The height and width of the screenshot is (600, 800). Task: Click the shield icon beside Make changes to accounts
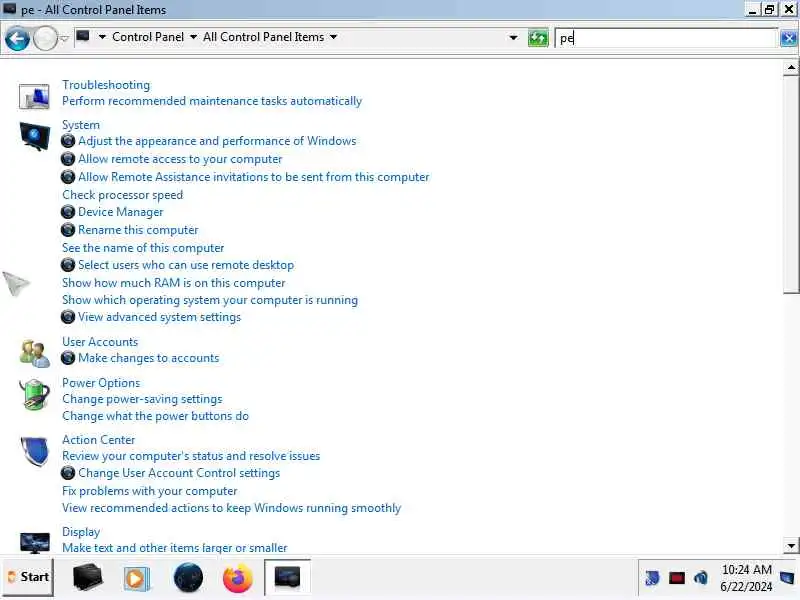(x=68, y=358)
